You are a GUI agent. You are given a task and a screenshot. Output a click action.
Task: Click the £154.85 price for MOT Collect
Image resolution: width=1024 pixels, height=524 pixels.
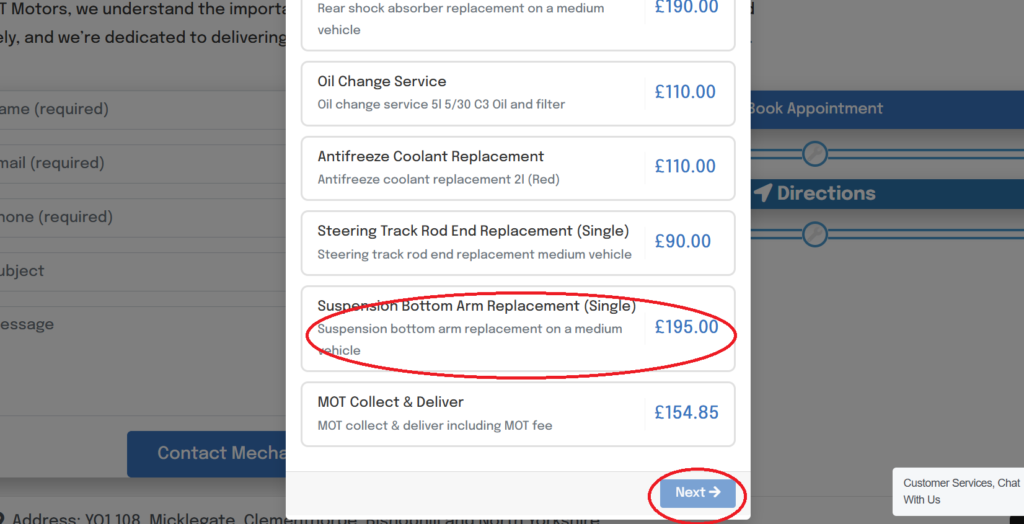686,412
